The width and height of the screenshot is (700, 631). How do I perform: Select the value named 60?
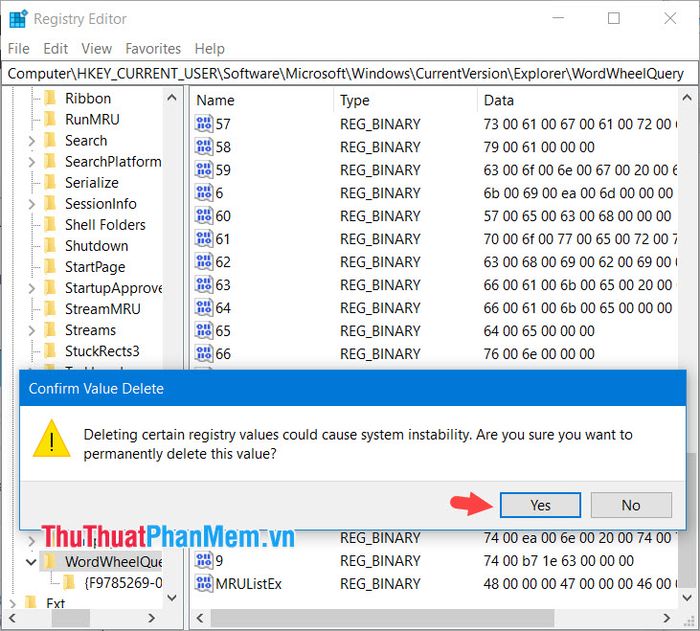[223, 216]
